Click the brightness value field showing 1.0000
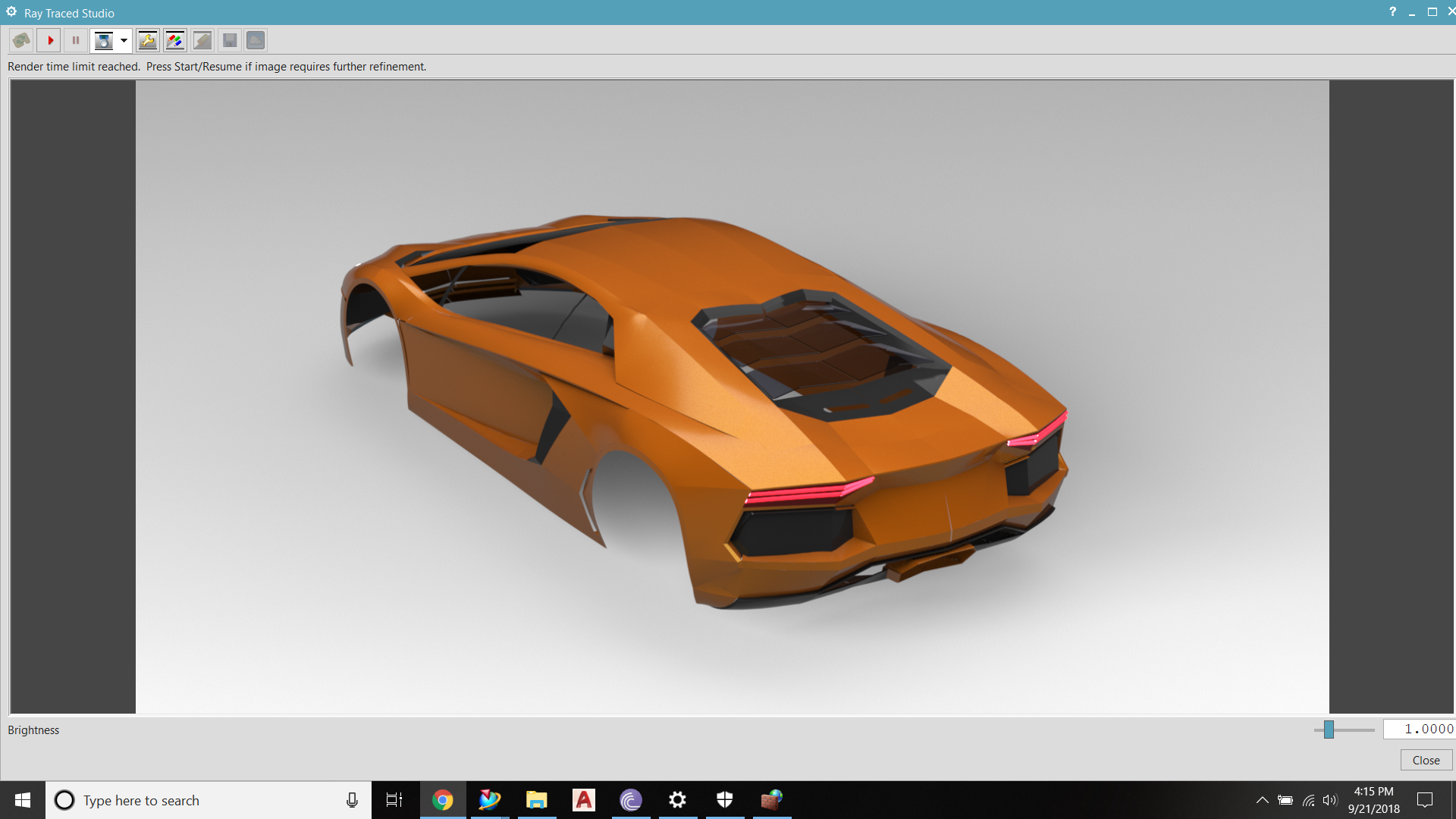Screen dimensions: 1456x819 pyautogui.click(x=1418, y=730)
